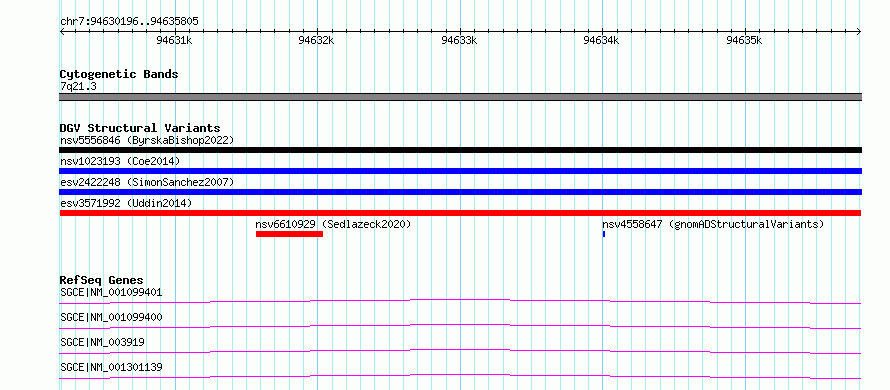Select the short red nsv6610929 variant bar
This screenshot has height=390, width=890.
[289, 234]
